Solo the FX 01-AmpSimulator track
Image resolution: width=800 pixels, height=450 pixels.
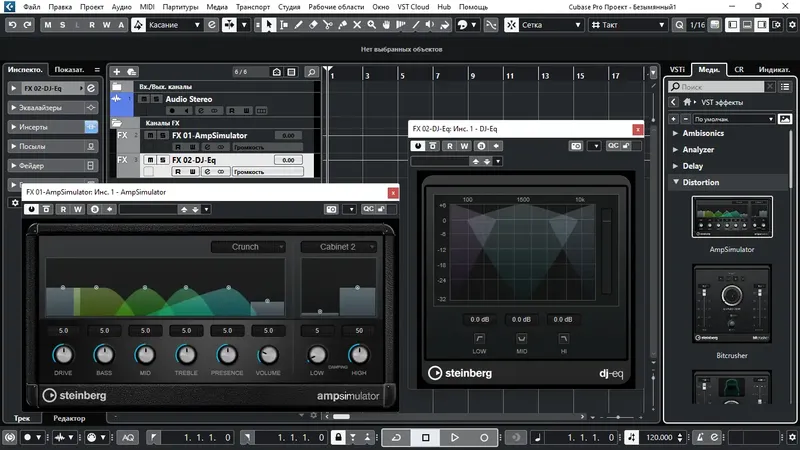[163, 135]
